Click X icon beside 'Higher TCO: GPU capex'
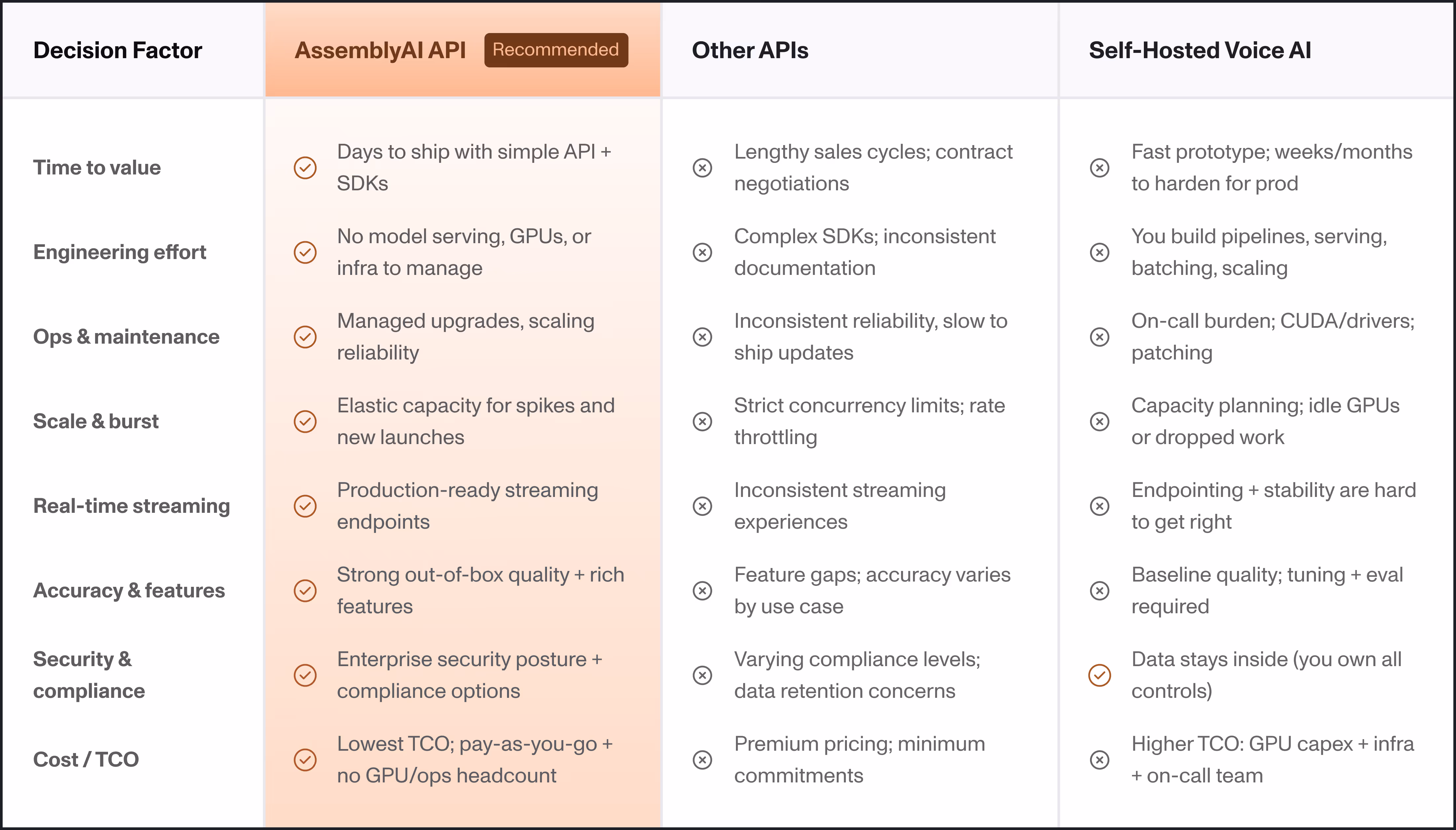This screenshot has height=830, width=1456. pos(1099,759)
